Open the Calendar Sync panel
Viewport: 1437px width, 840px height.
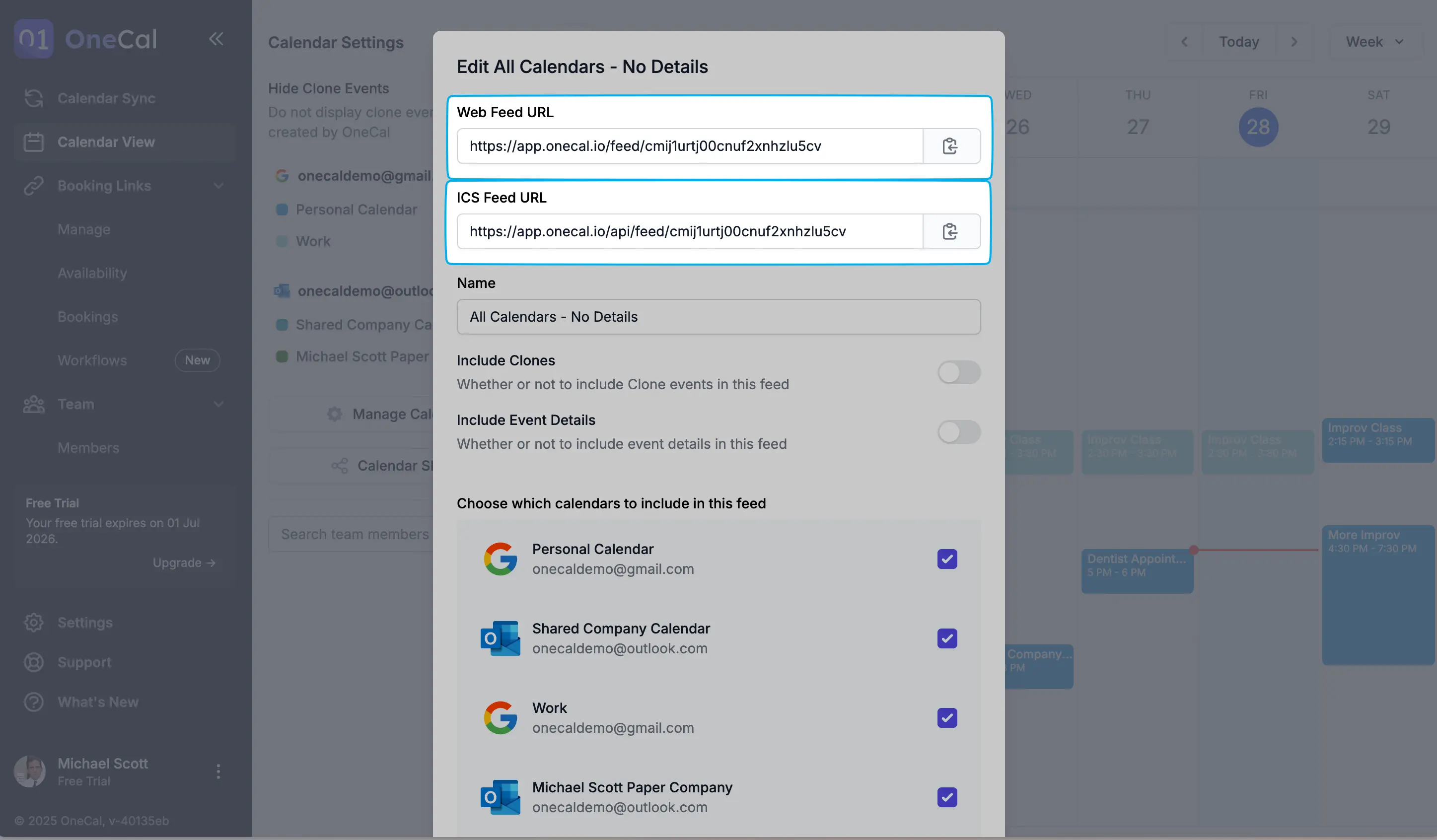[34, 98]
